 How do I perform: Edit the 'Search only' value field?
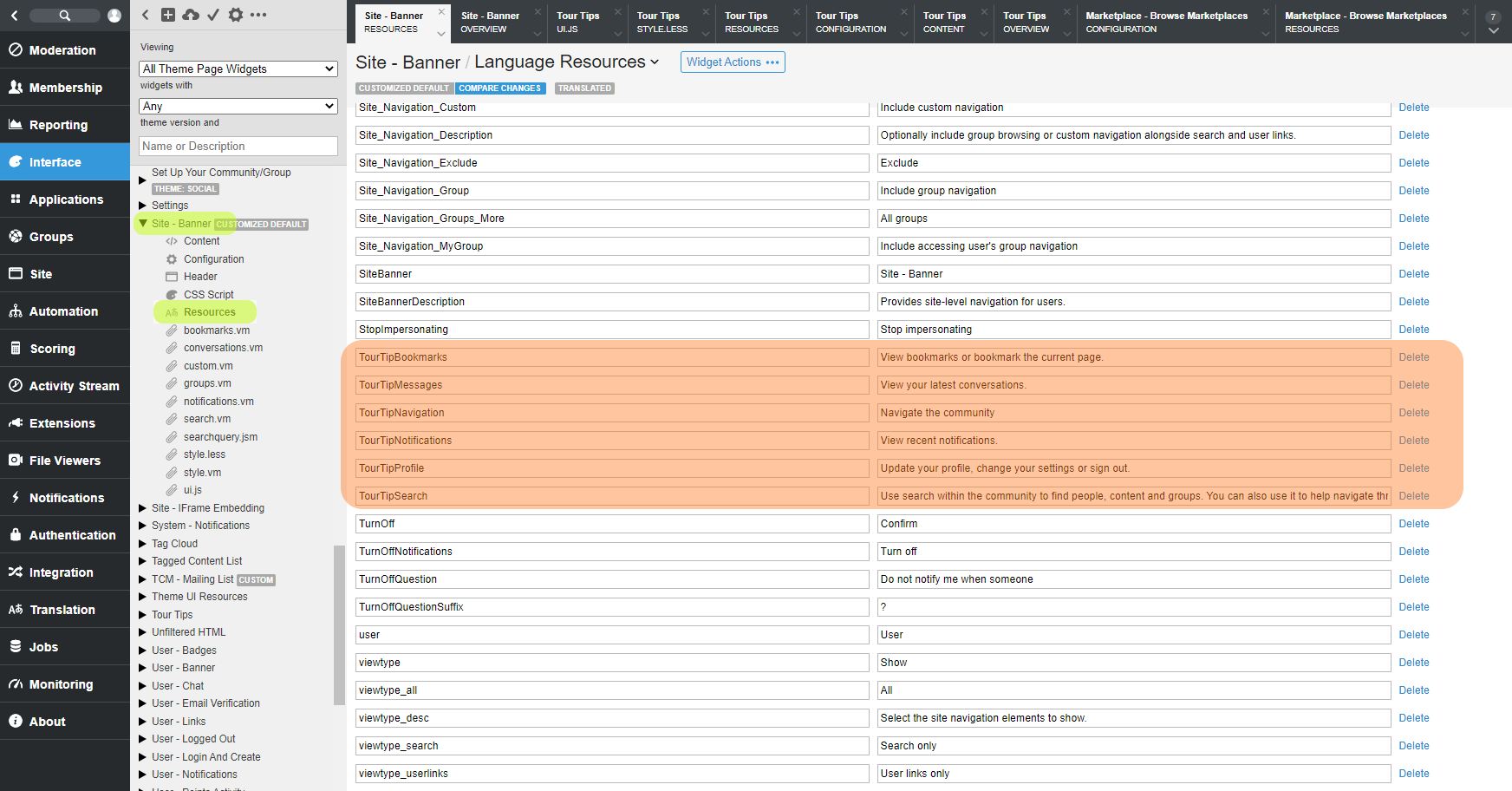tap(1134, 746)
